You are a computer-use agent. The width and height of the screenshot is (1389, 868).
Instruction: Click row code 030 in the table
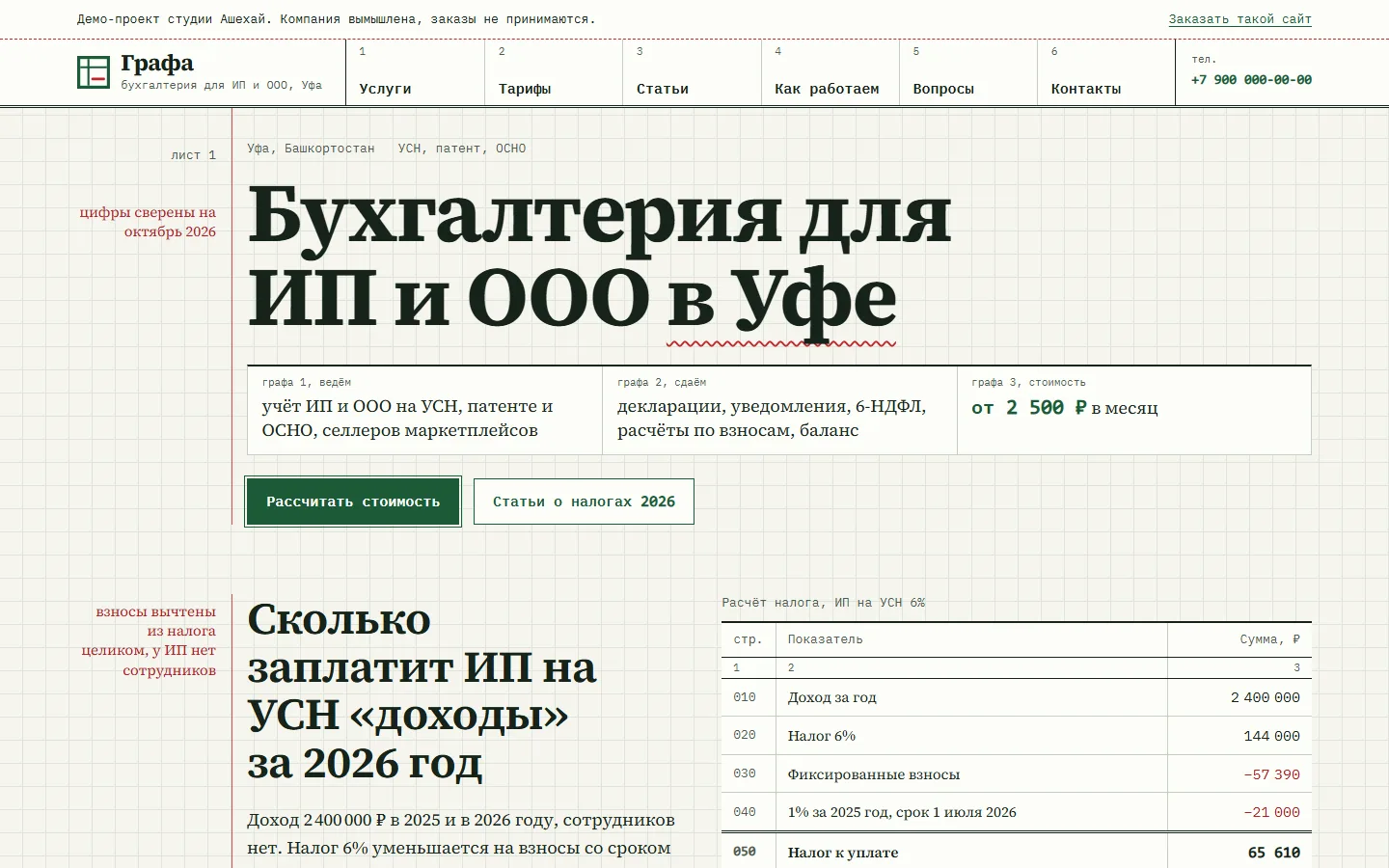745,774
